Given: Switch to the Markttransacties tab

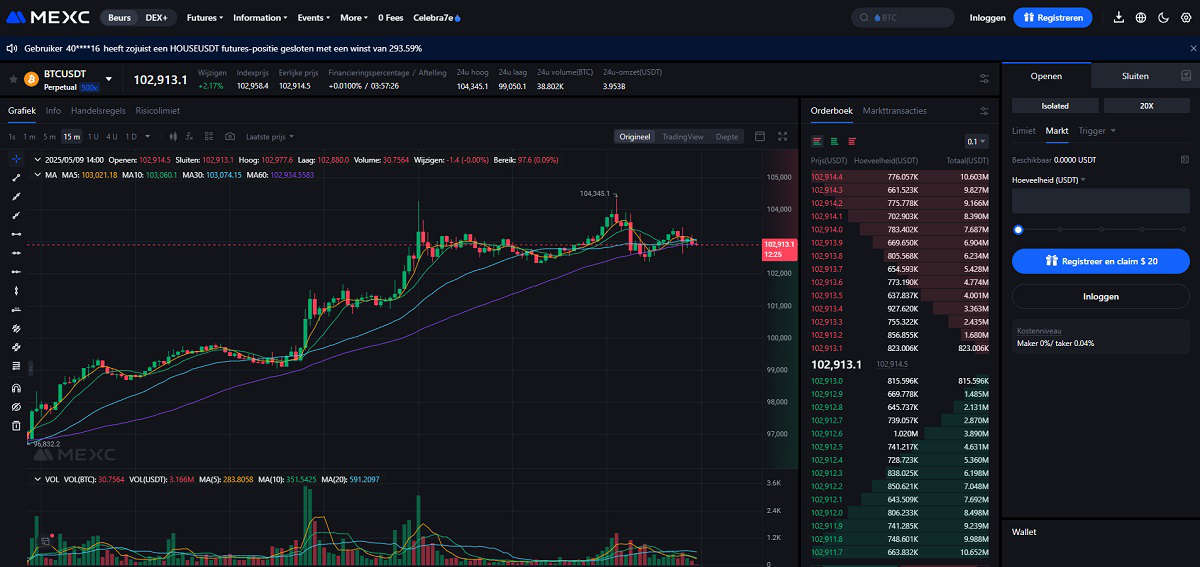Looking at the screenshot, I should pos(894,111).
